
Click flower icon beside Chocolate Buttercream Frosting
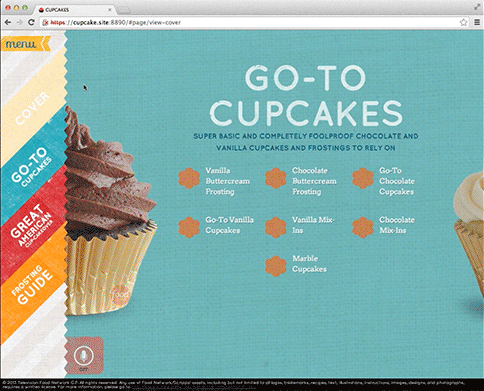pos(276,178)
